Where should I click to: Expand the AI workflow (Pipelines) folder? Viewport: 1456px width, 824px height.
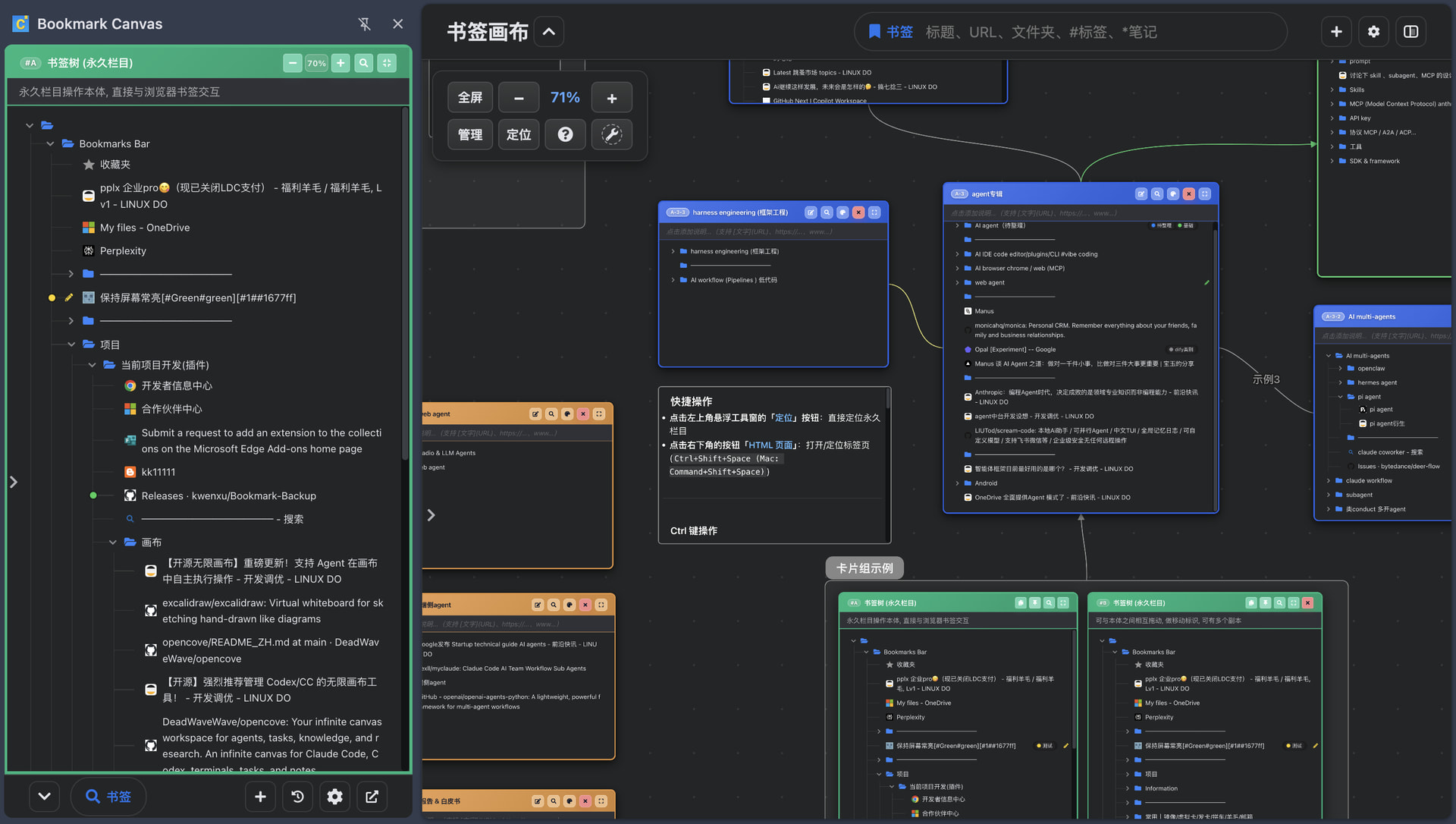tap(673, 280)
